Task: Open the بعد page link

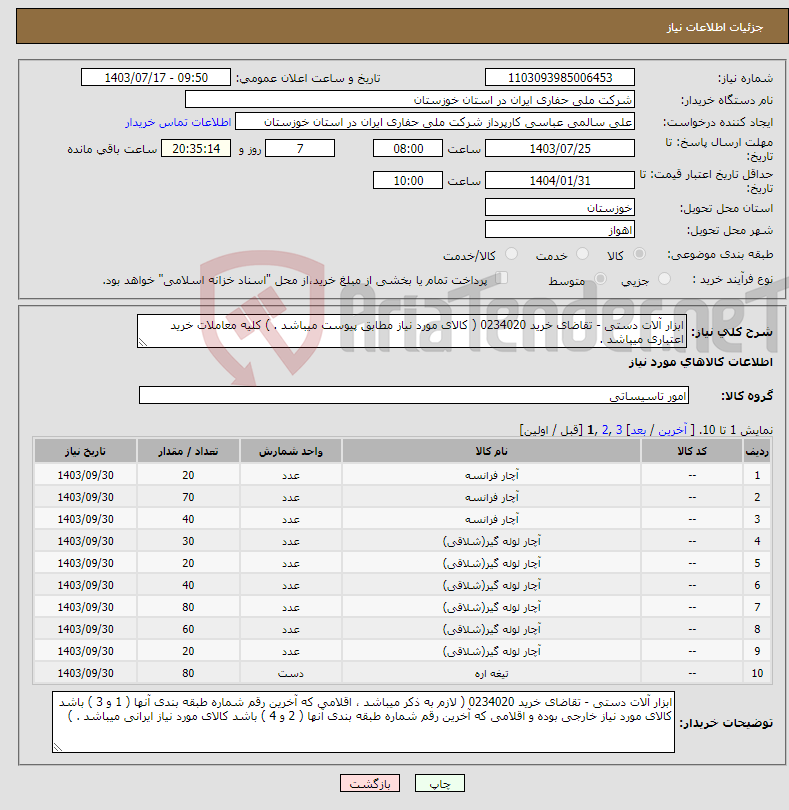Action: tap(638, 430)
